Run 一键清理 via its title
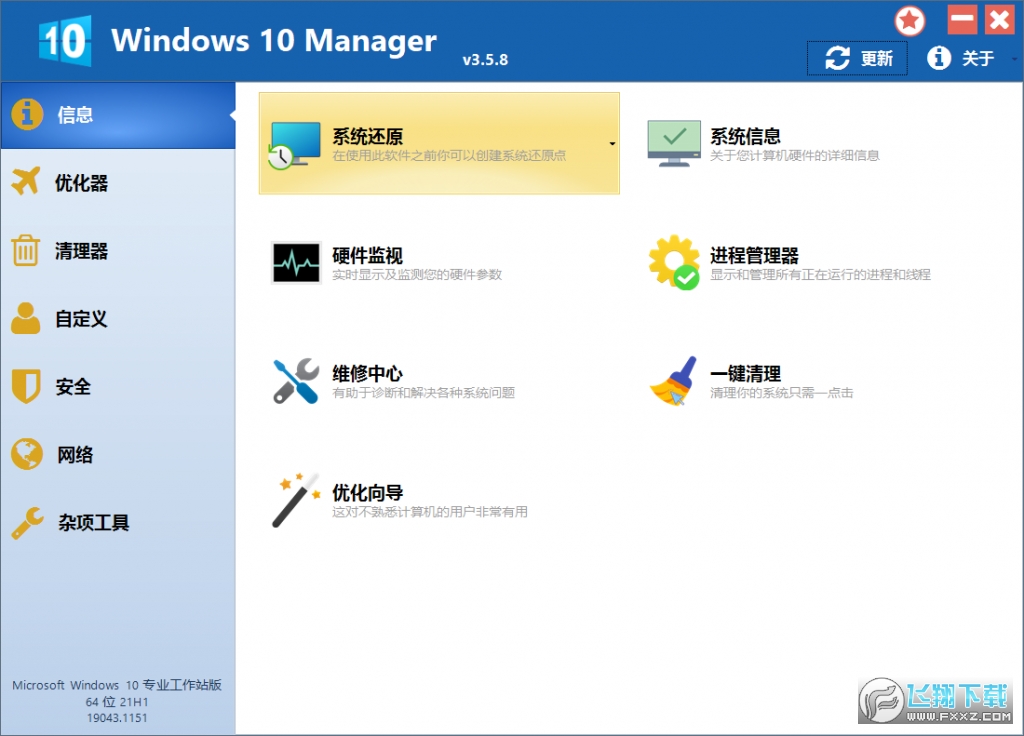Screen dimensions: 1024x736 745,374
